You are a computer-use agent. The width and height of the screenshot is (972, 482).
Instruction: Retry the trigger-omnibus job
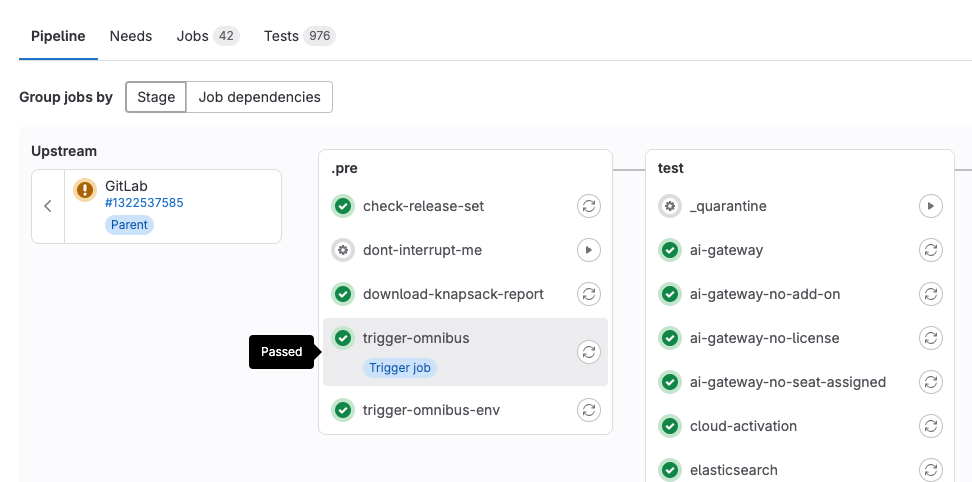(589, 352)
